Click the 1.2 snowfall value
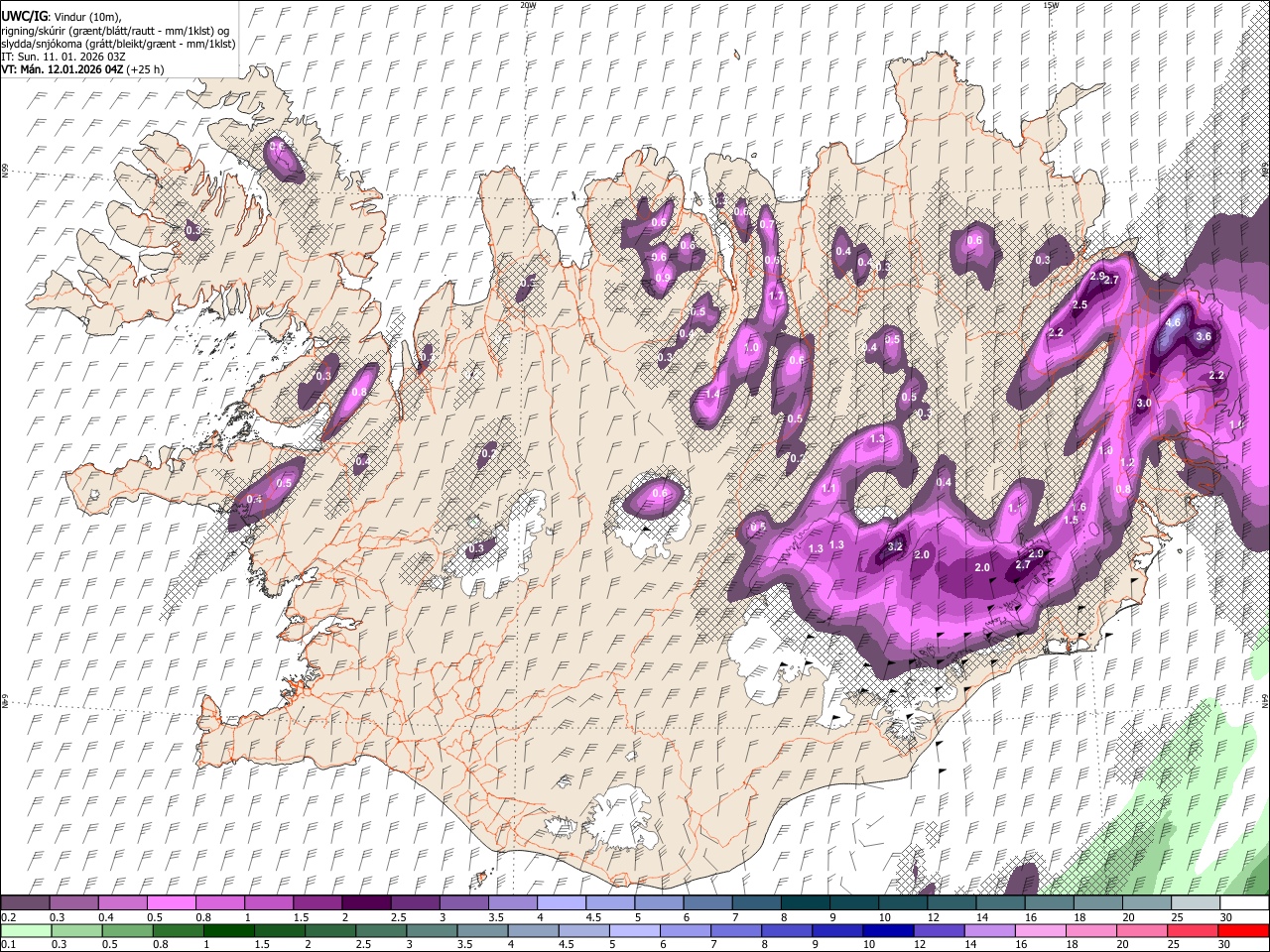This screenshot has width=1270, height=952. (1127, 462)
